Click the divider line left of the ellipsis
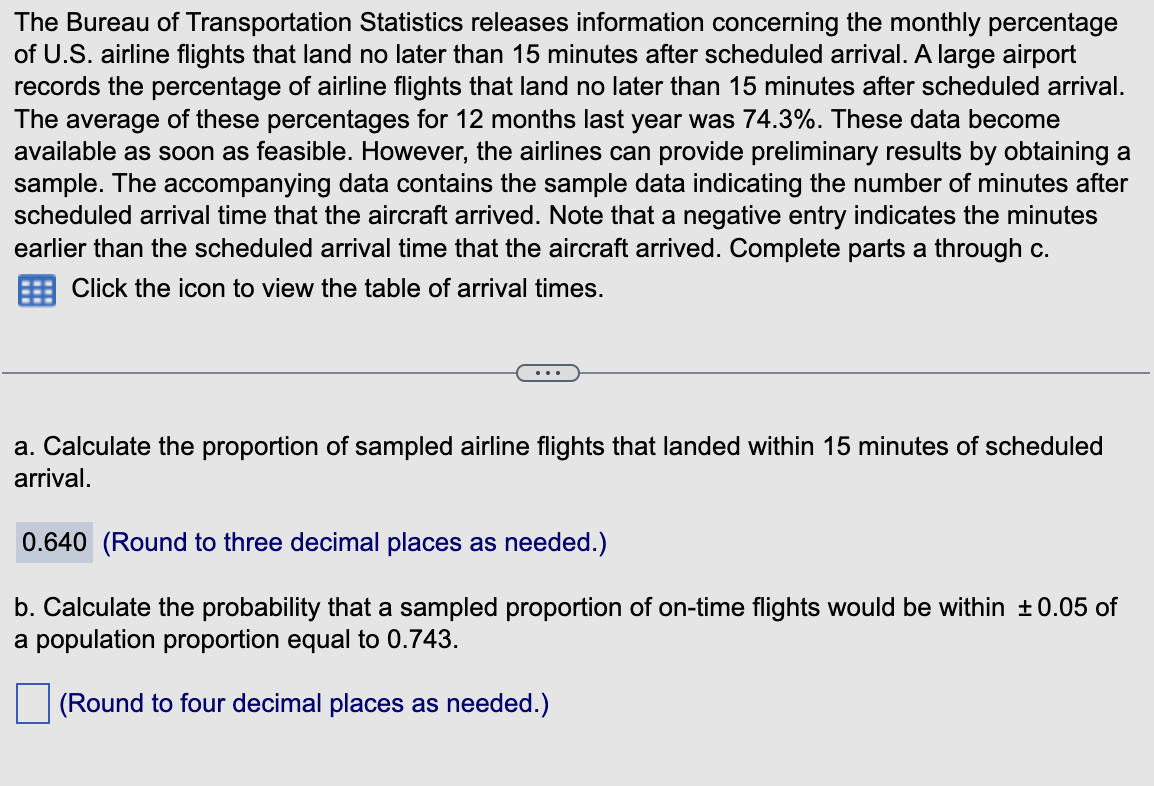1154x786 pixels. pyautogui.click(x=259, y=373)
